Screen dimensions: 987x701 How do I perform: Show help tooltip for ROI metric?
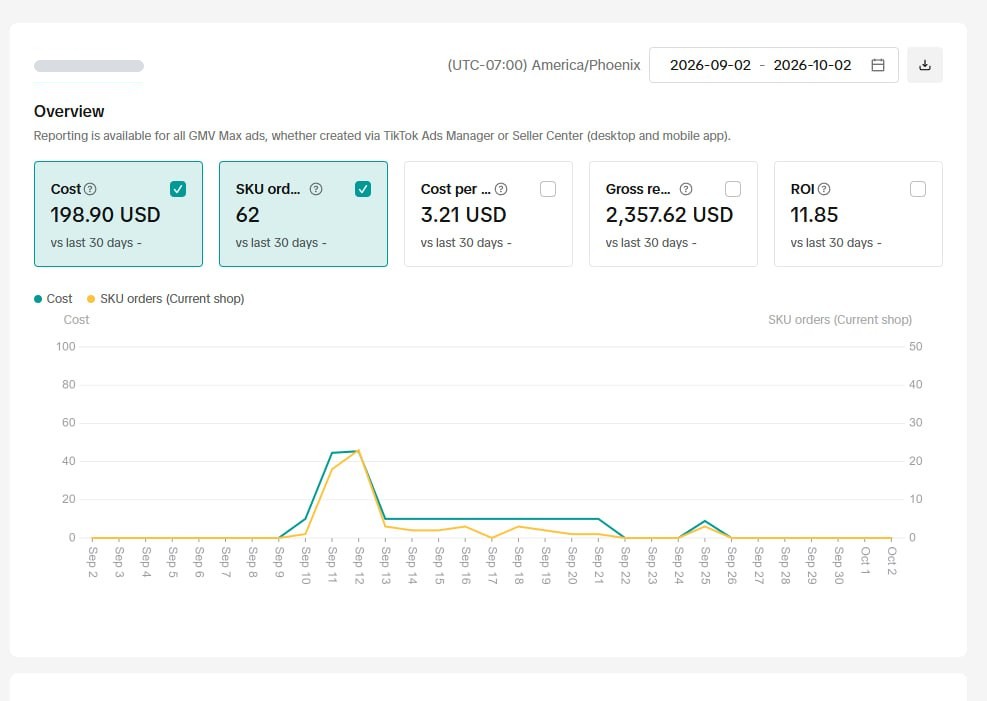pyautogui.click(x=824, y=189)
